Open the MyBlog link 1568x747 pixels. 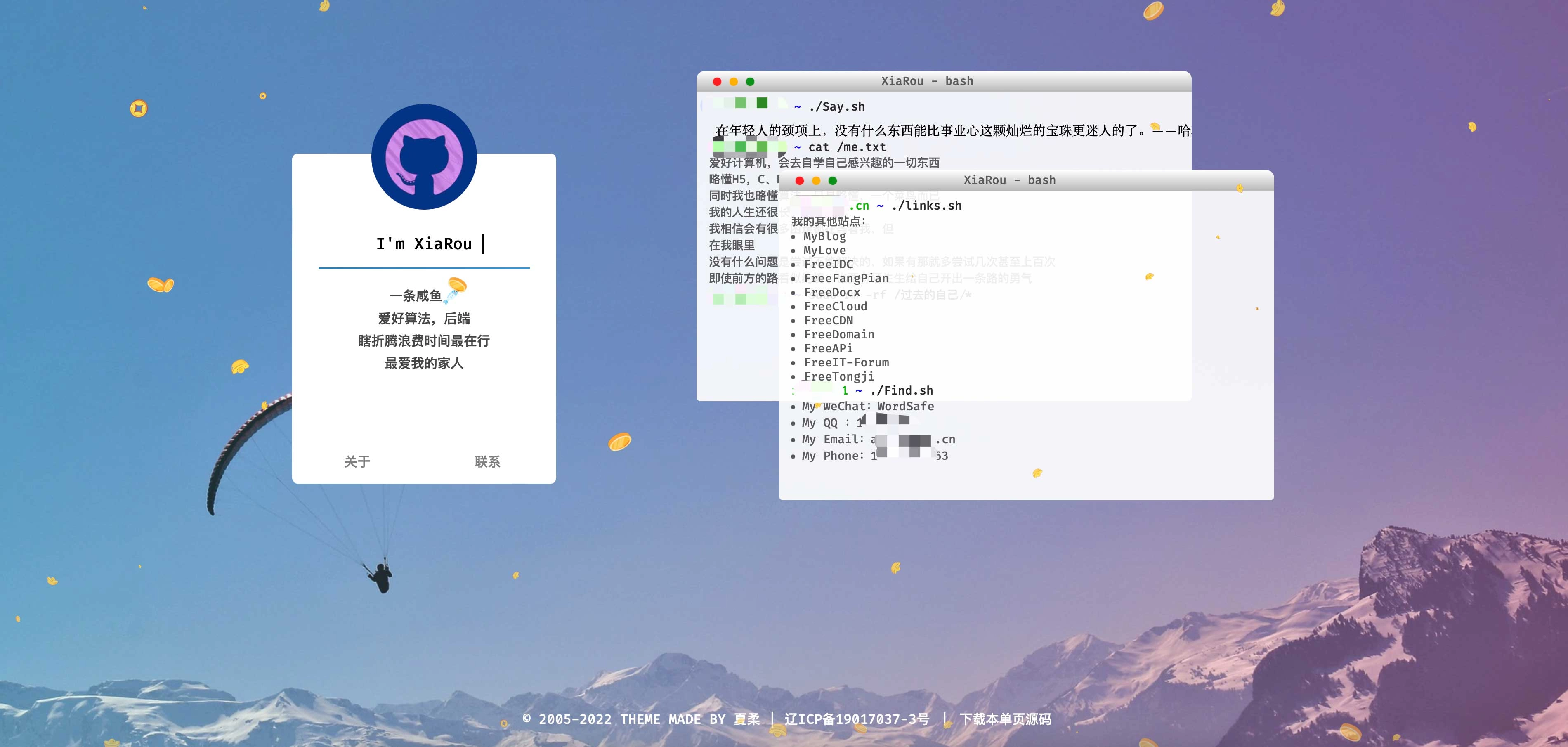[x=825, y=236]
